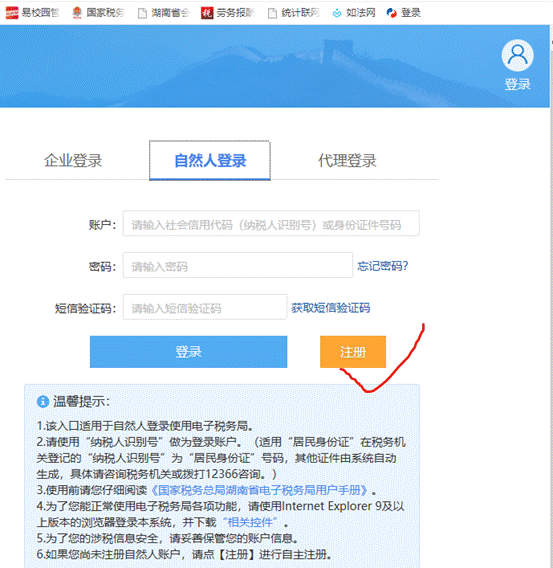Open the 如法网 bookmark icon
Screen dimensions: 553x568
coord(337,13)
